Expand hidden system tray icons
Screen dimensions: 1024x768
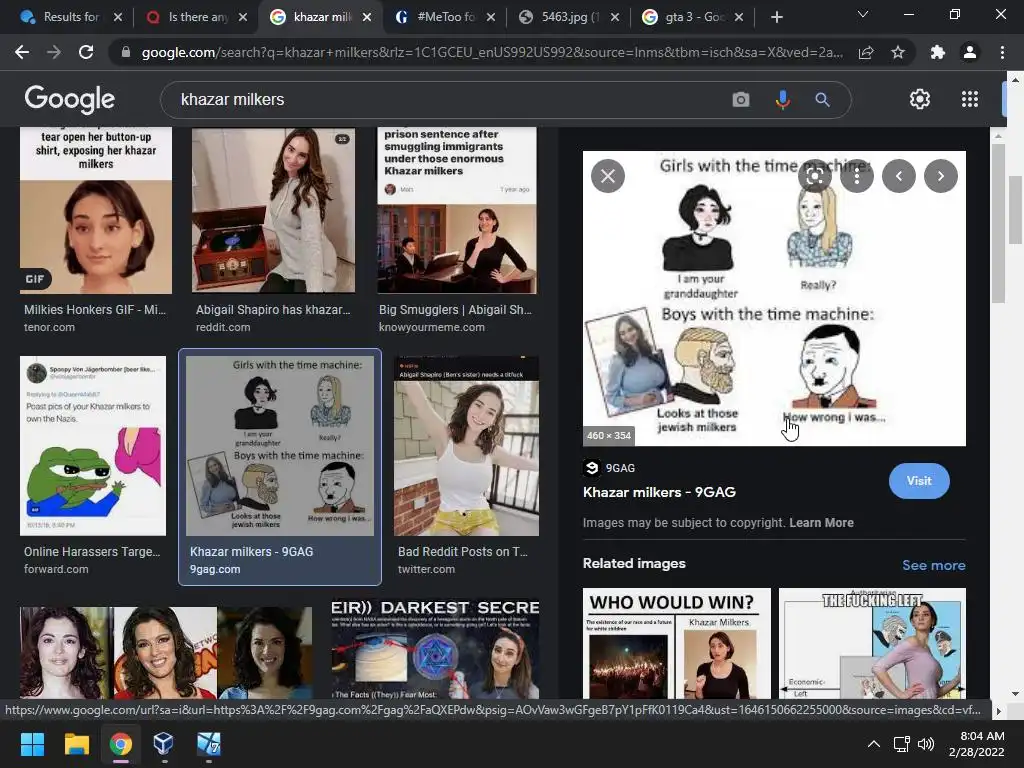tap(874, 744)
